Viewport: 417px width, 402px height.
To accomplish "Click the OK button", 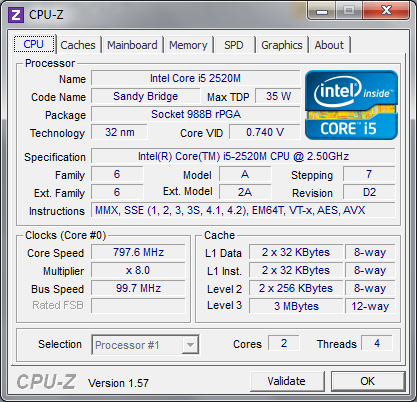I will (368, 381).
